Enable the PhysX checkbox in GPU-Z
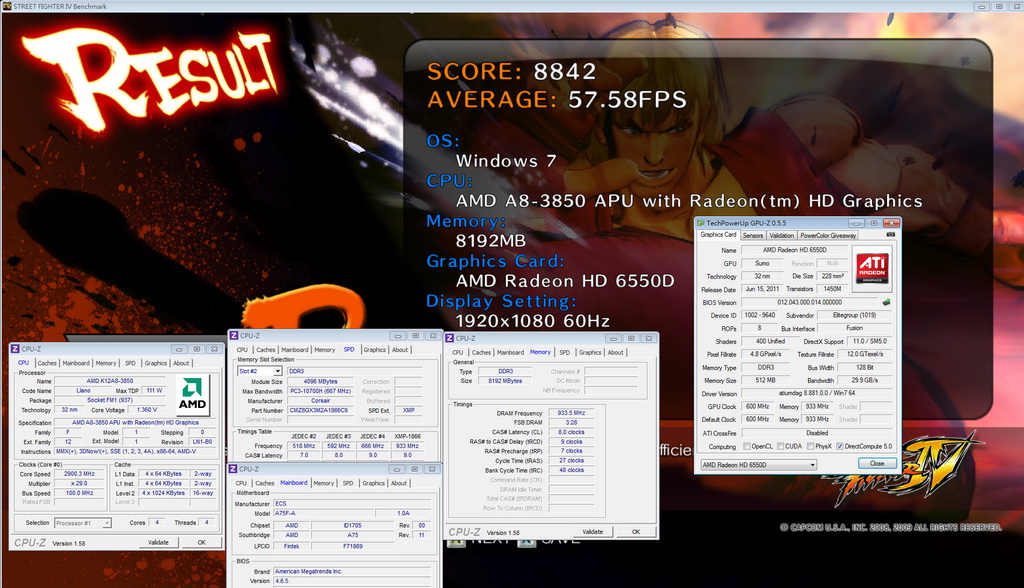1024x588 pixels. pyautogui.click(x=810, y=446)
